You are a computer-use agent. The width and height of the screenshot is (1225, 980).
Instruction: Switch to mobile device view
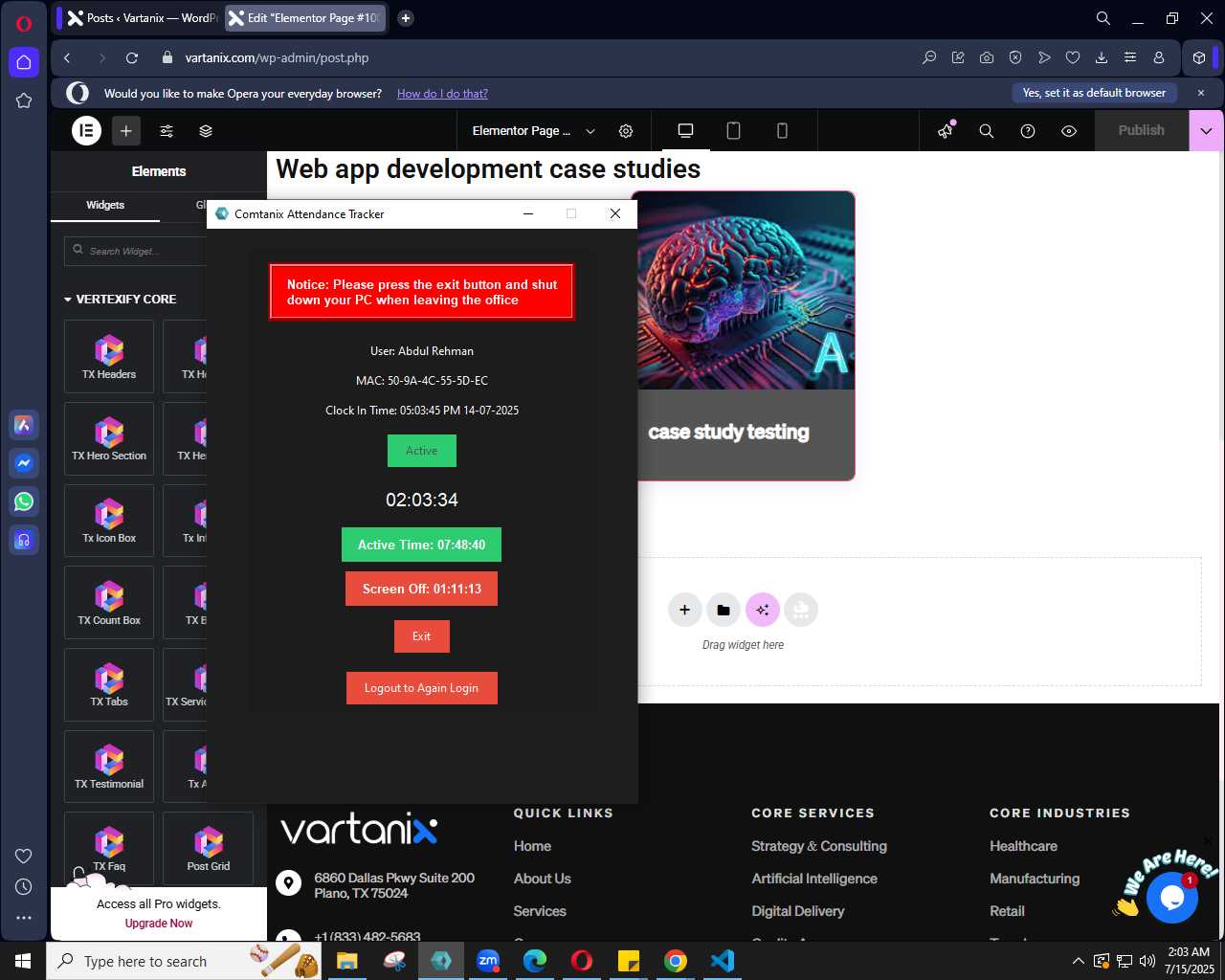click(782, 131)
